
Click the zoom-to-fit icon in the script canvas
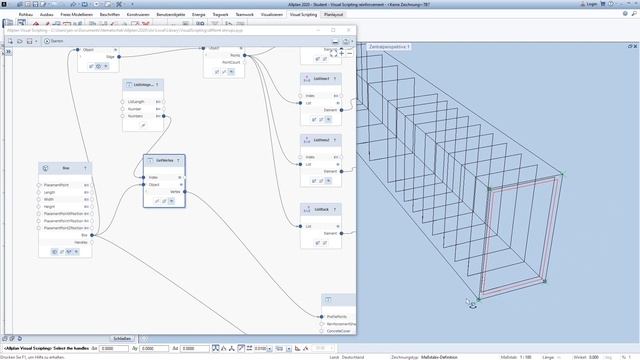click(333, 53)
